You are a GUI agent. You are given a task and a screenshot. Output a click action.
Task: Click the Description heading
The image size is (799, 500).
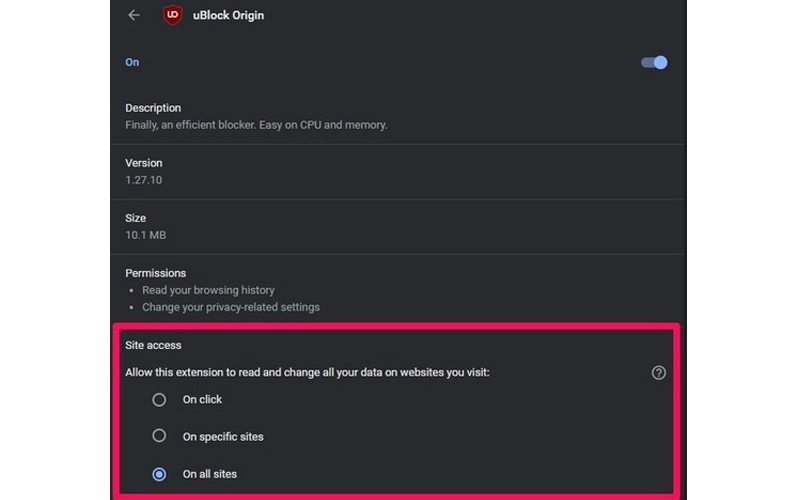[x=153, y=108]
